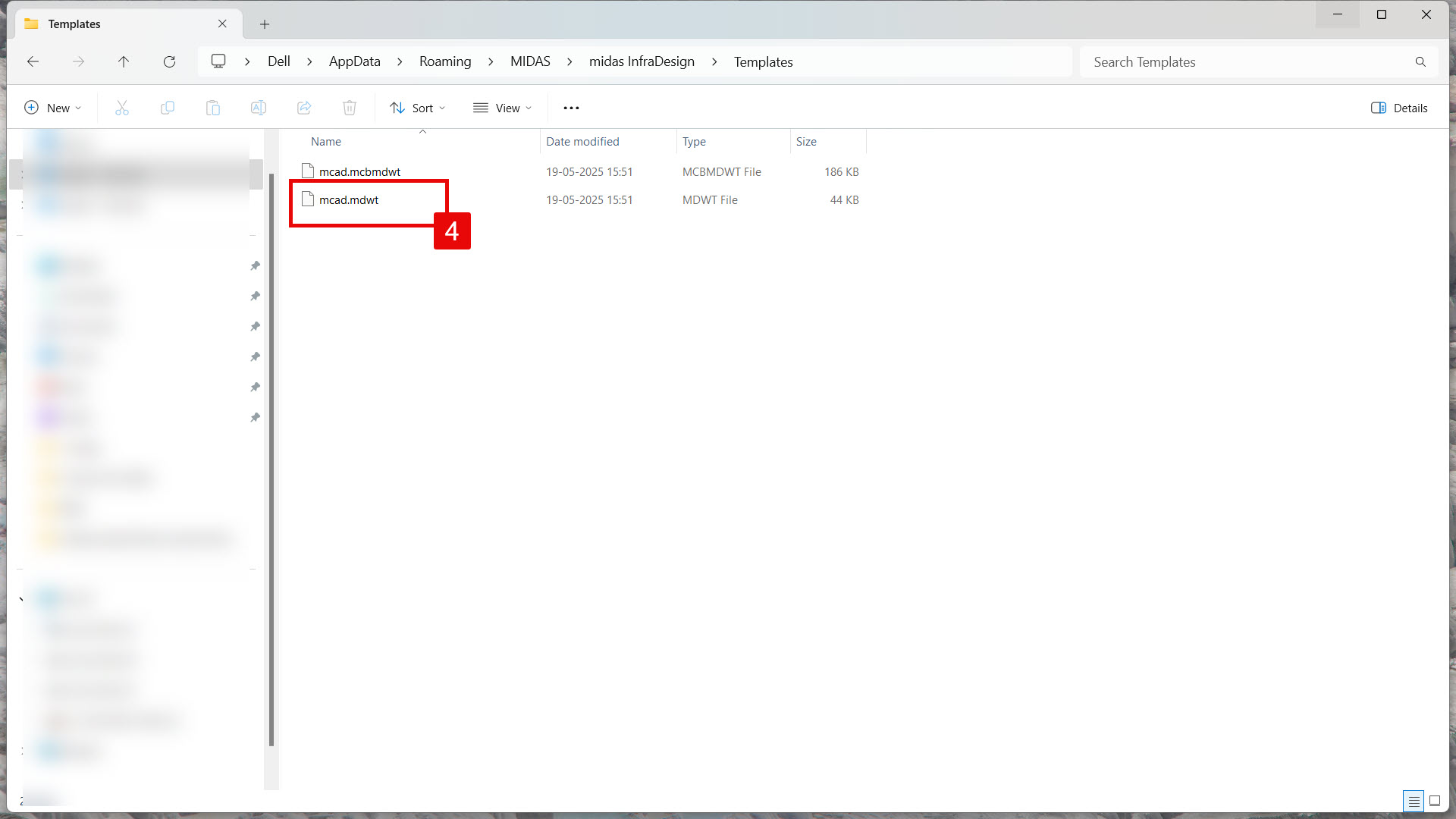Click the mcad.mcbmdwt file icon

tap(308, 171)
